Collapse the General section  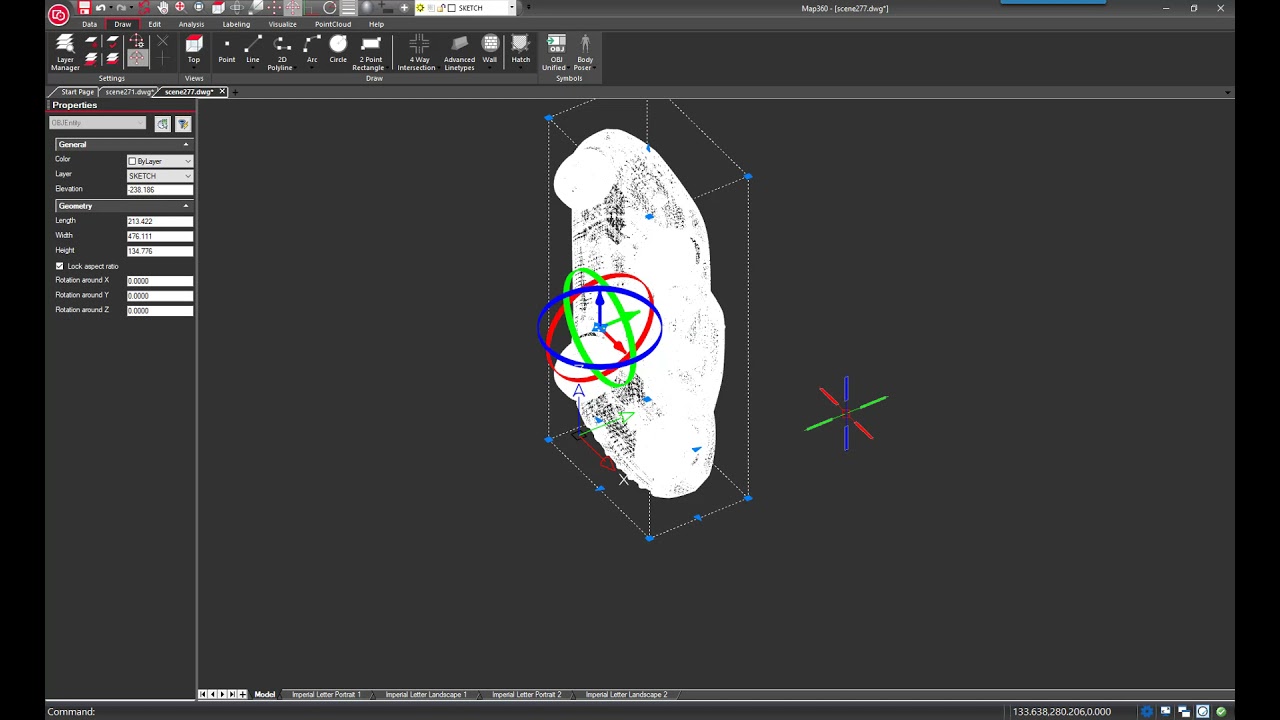[x=185, y=144]
